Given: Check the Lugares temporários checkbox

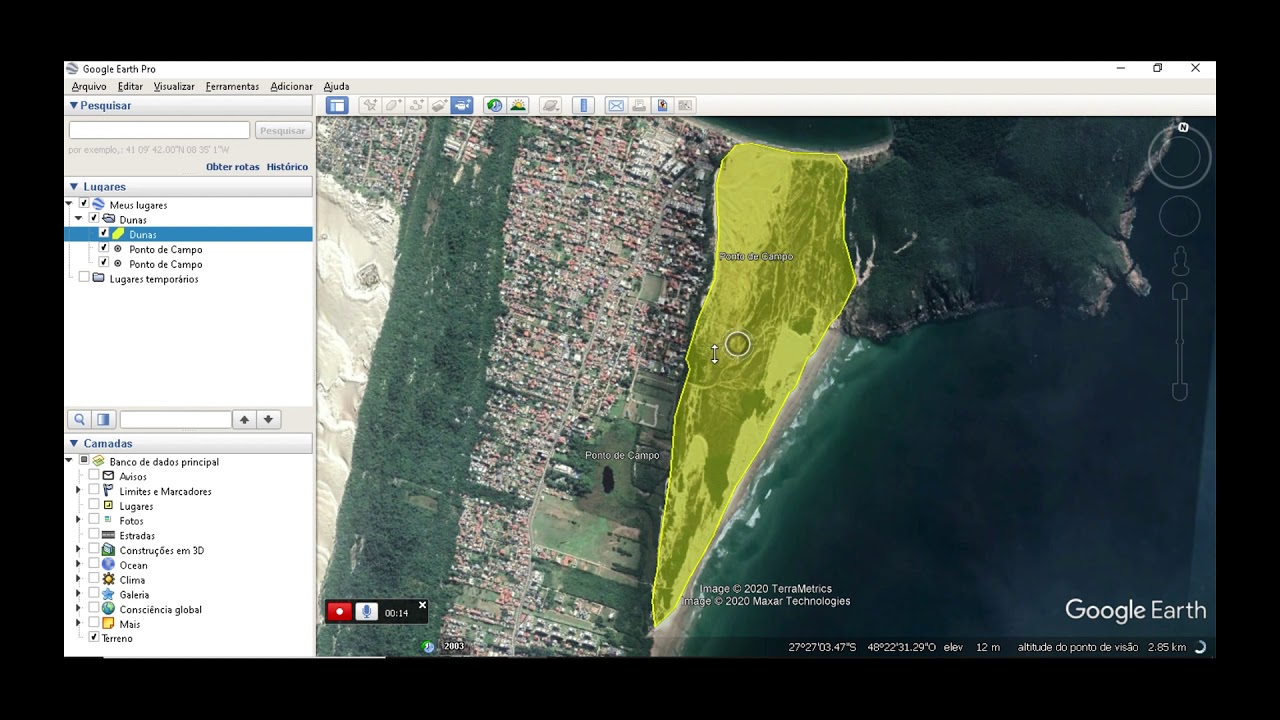Looking at the screenshot, I should [x=84, y=278].
